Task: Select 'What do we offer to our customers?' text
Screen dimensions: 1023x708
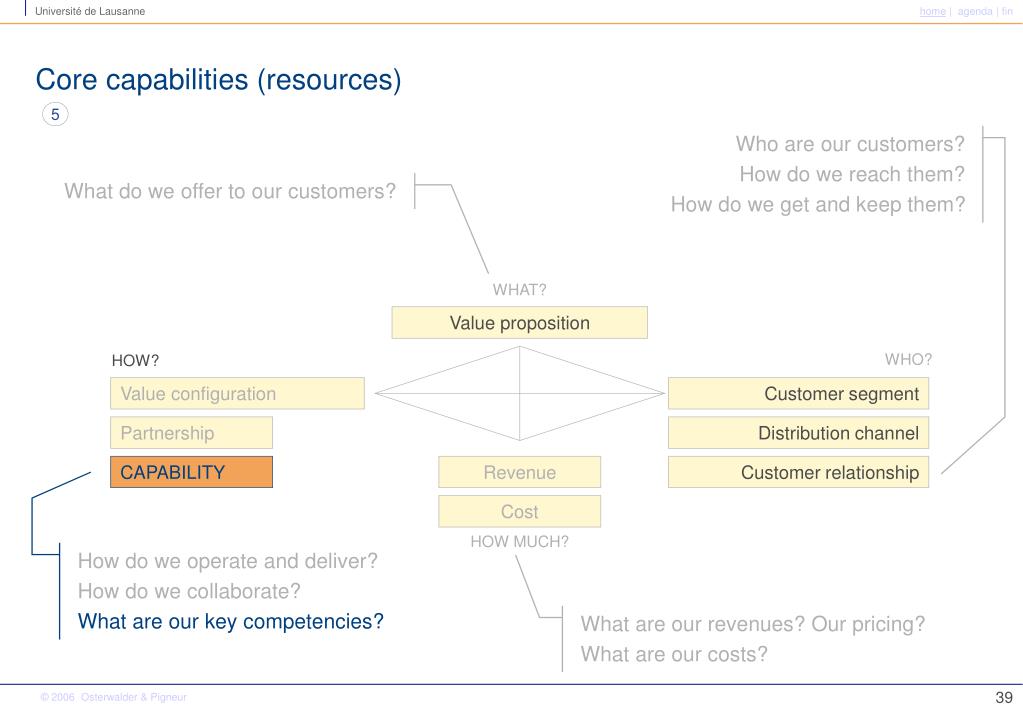Action: pos(230,191)
